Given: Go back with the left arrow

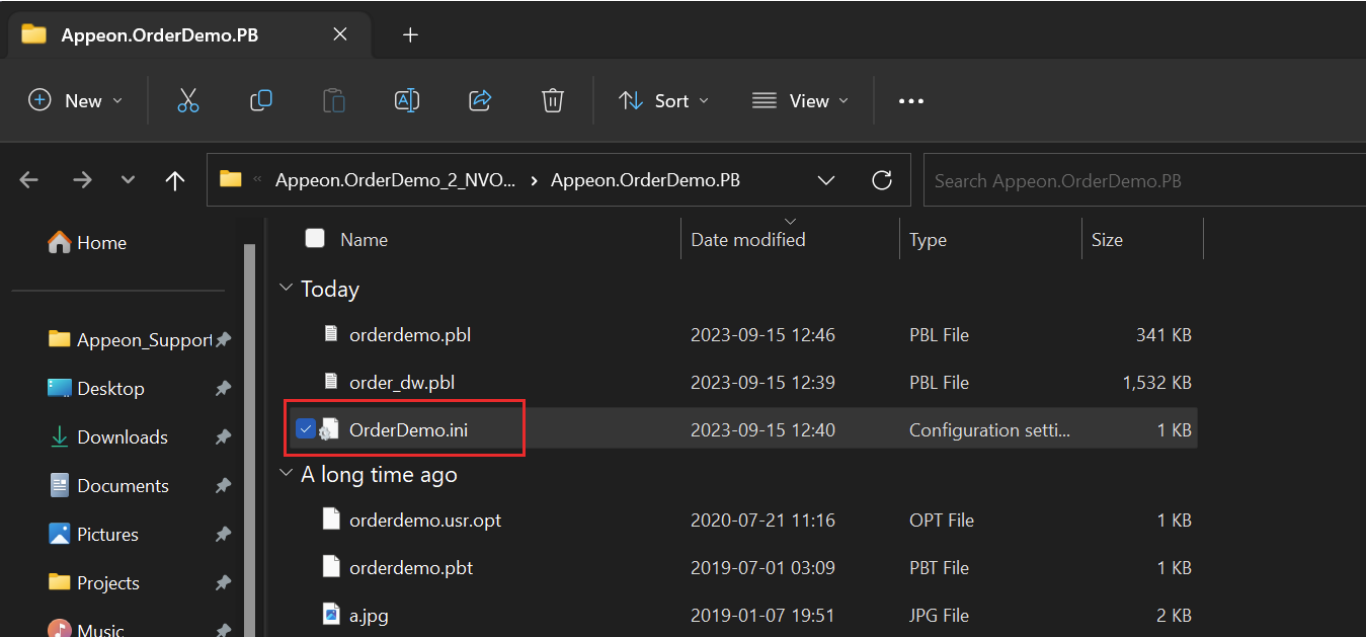Looking at the screenshot, I should [29, 180].
